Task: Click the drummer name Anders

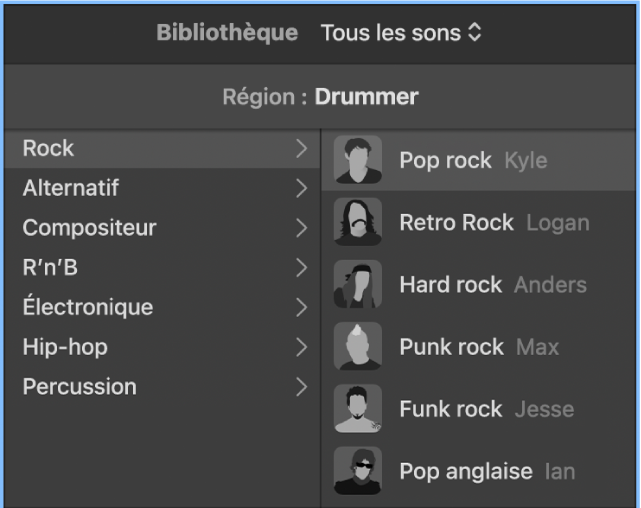Action: pyautogui.click(x=550, y=285)
